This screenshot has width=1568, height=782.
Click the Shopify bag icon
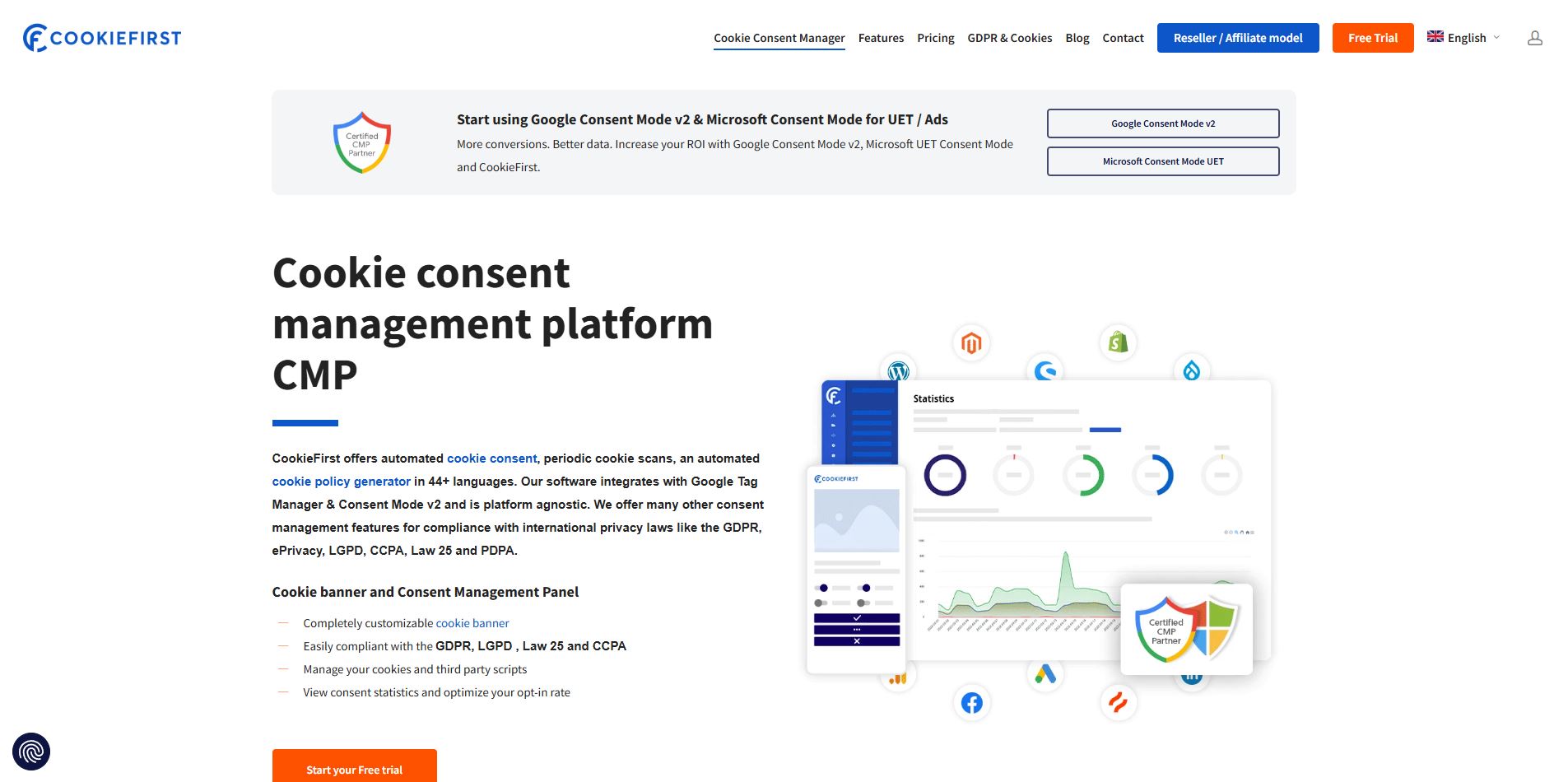1118,342
